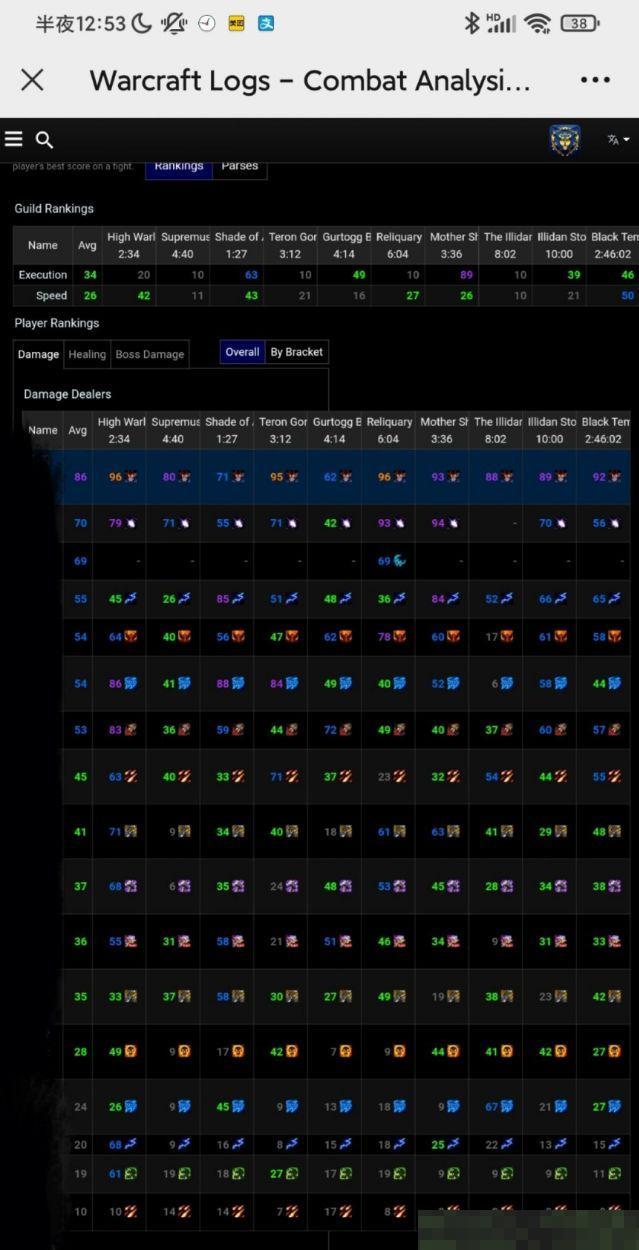Click Illidan Sto 10:00 header in Damage Dealers
Viewport: 639px width, 1250px height.
(x=549, y=430)
